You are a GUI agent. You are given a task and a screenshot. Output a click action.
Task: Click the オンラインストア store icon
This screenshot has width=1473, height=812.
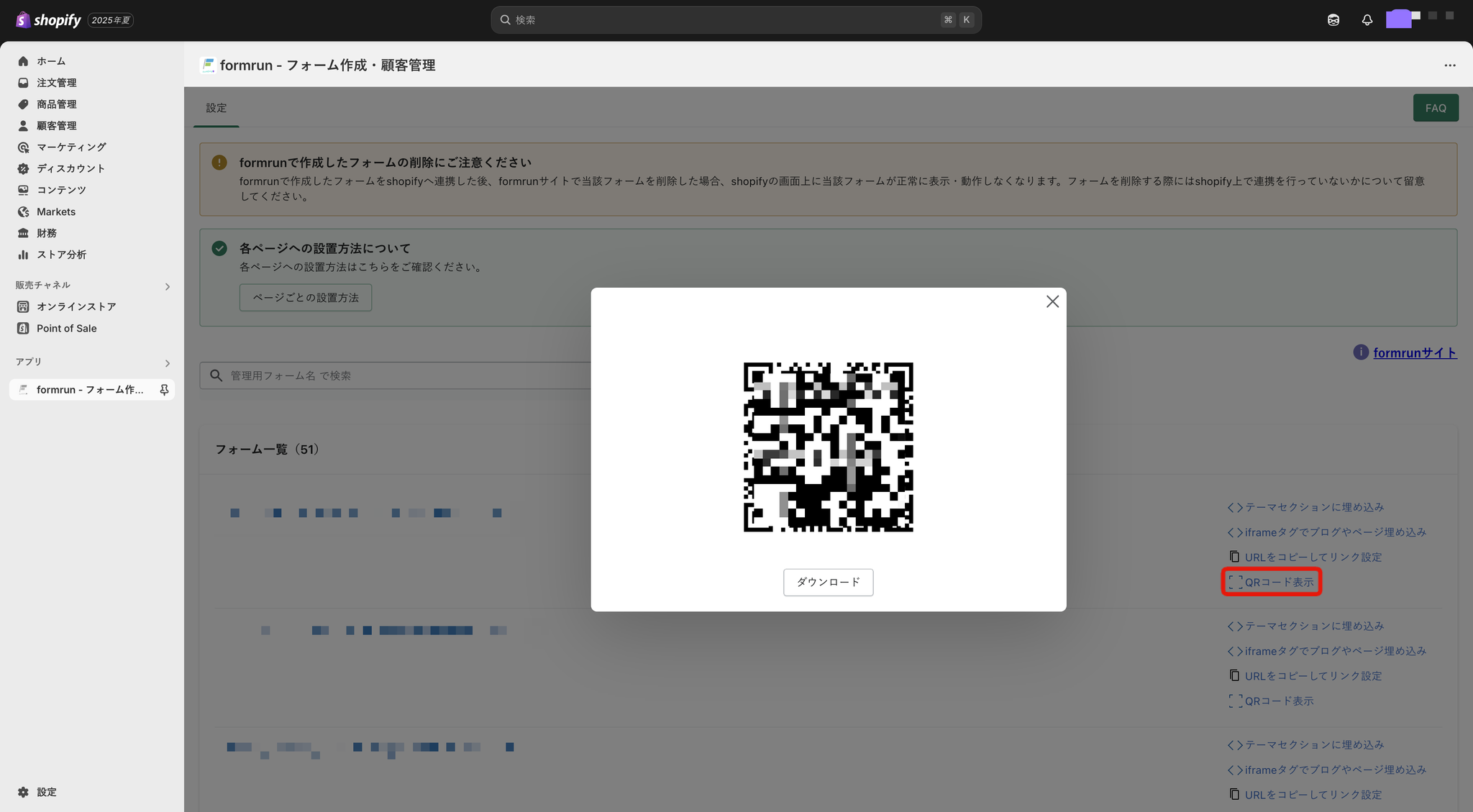pos(23,306)
